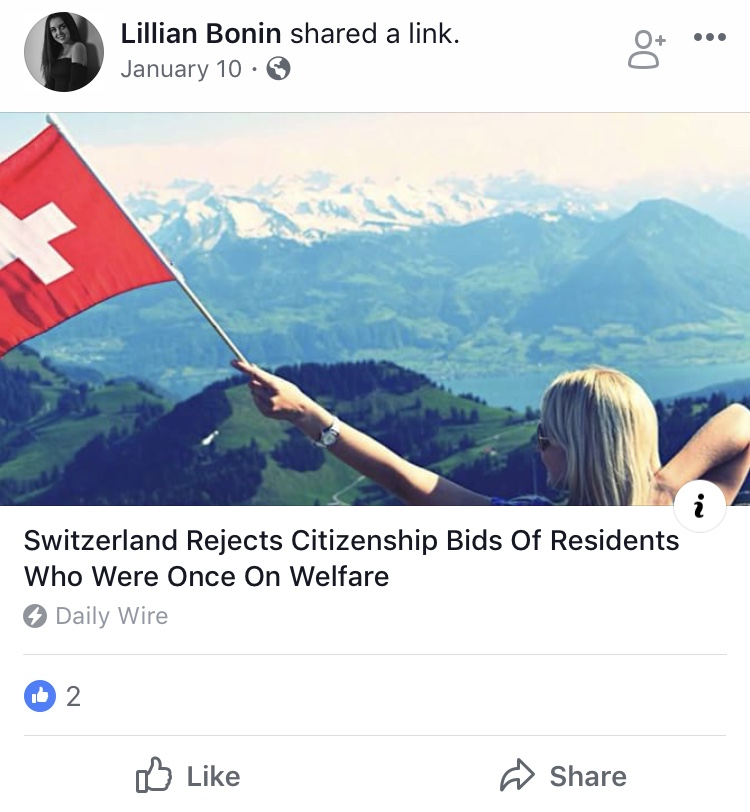The width and height of the screenshot is (750, 812).
Task: Open the Swiss flag article image
Action: pyautogui.click(x=375, y=309)
